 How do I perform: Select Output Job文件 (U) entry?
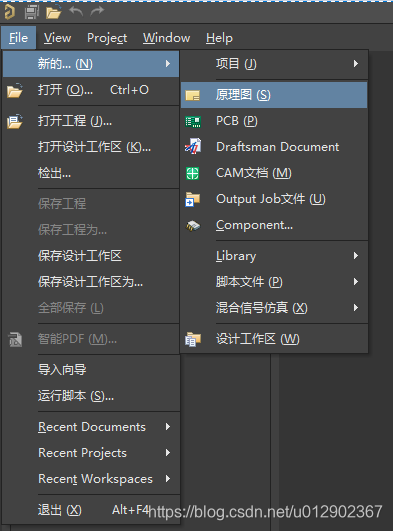pyautogui.click(x=274, y=199)
